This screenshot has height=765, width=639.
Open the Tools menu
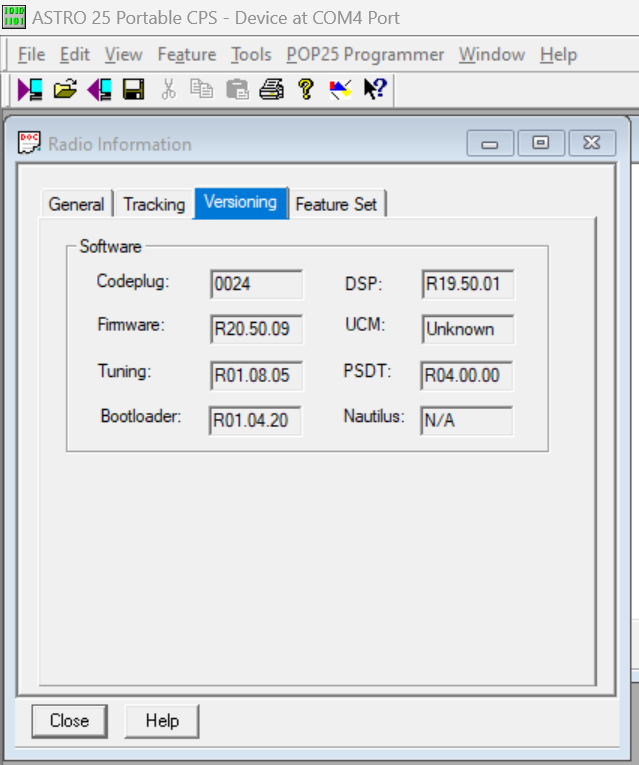coord(251,55)
